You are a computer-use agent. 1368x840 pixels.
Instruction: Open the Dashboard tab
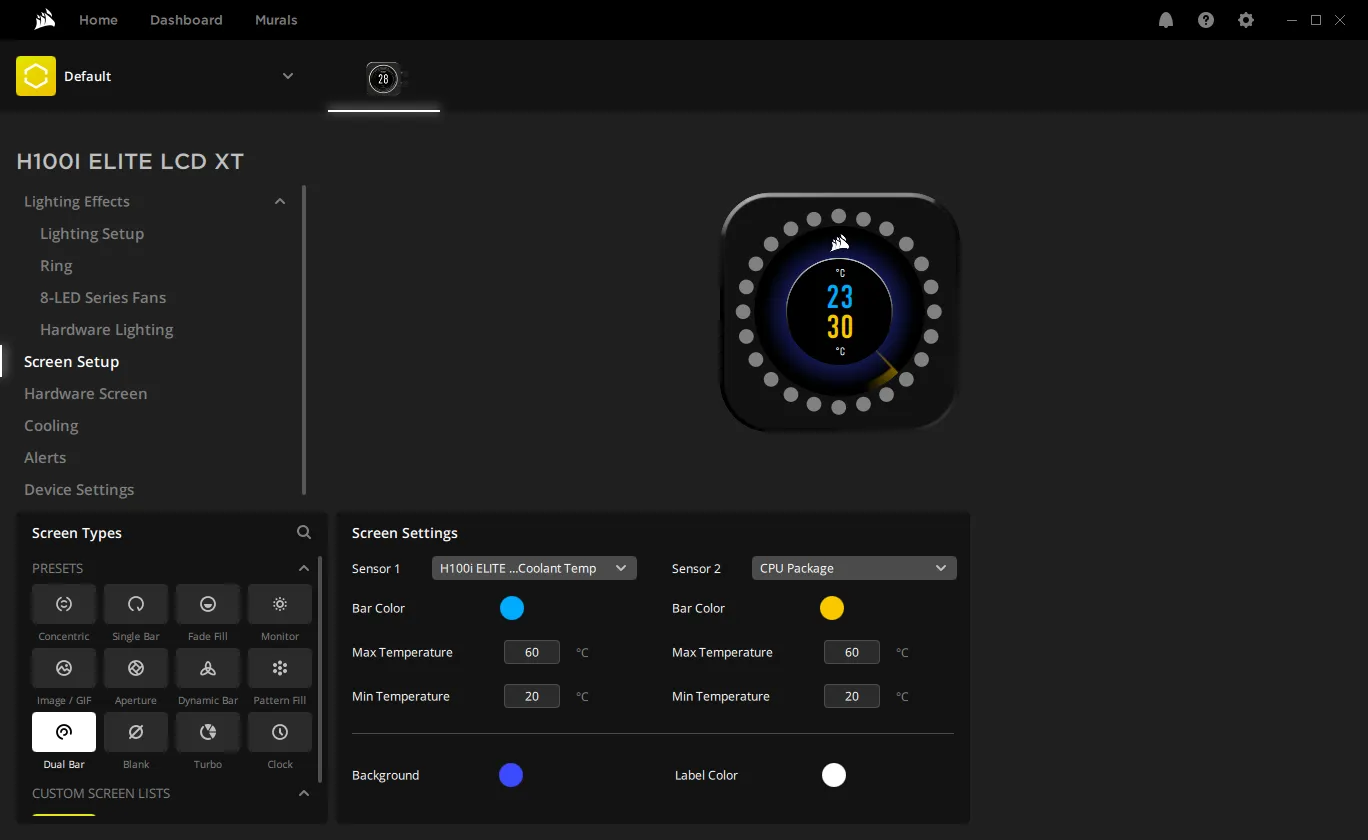point(186,20)
